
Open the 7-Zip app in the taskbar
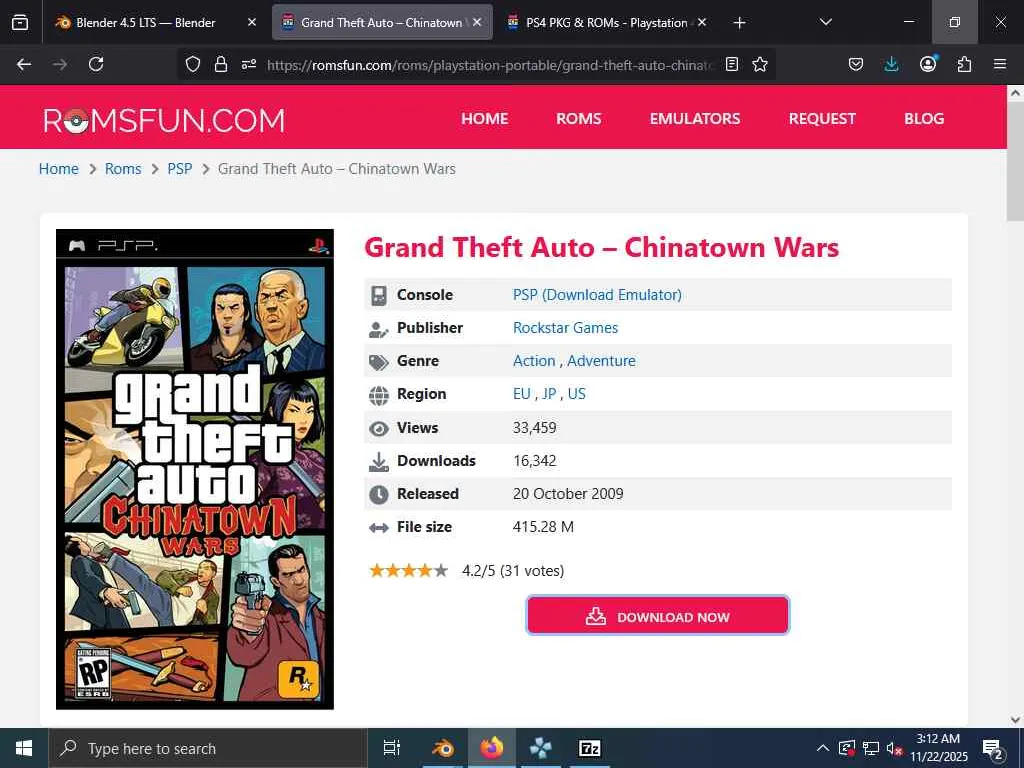(589, 748)
